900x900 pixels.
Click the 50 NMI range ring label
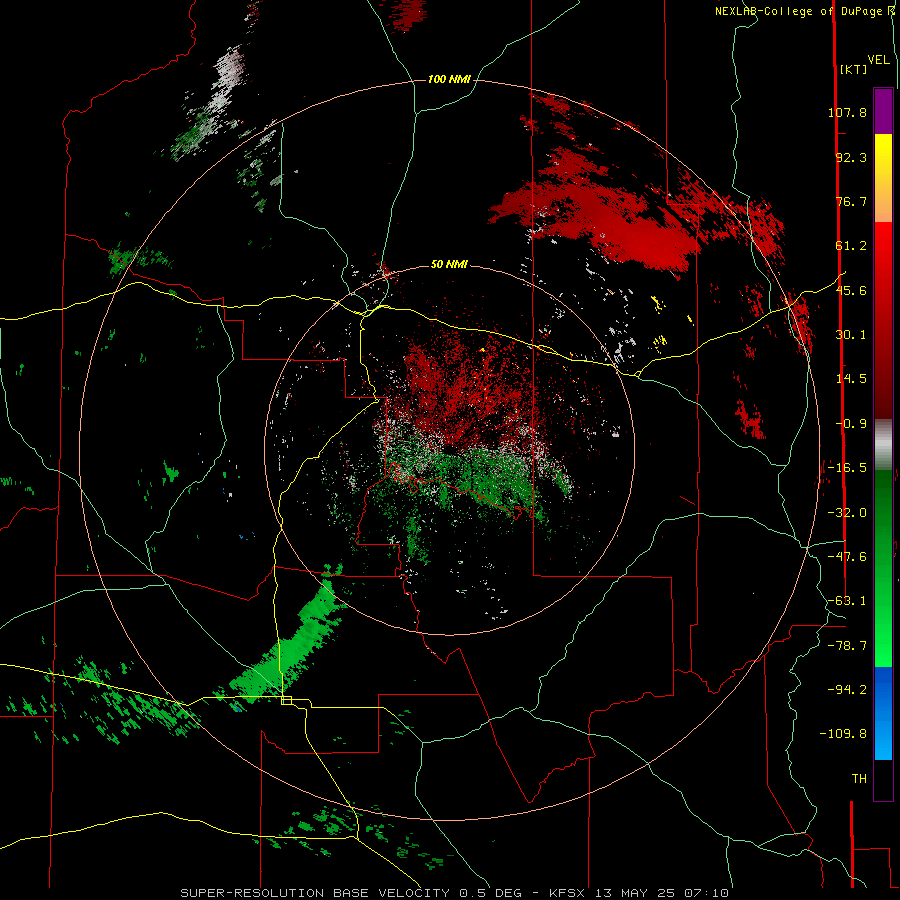point(449,265)
